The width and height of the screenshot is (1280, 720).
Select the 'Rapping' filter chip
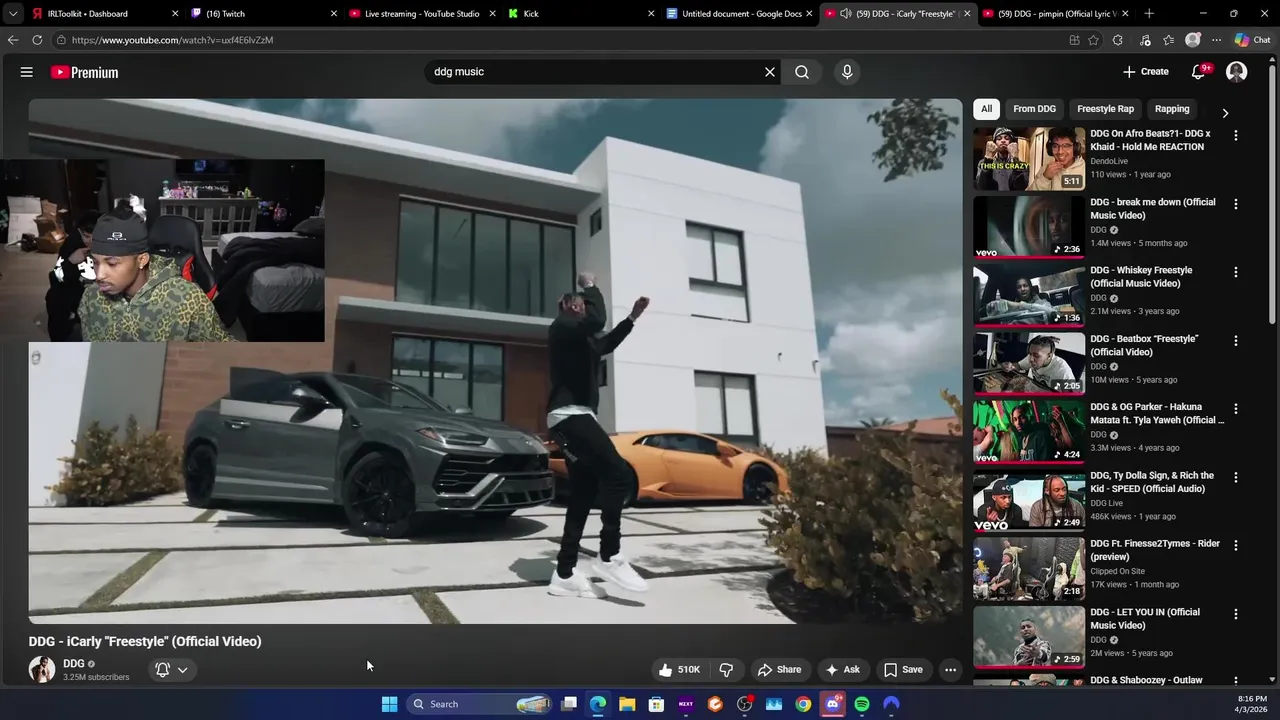coord(1172,109)
